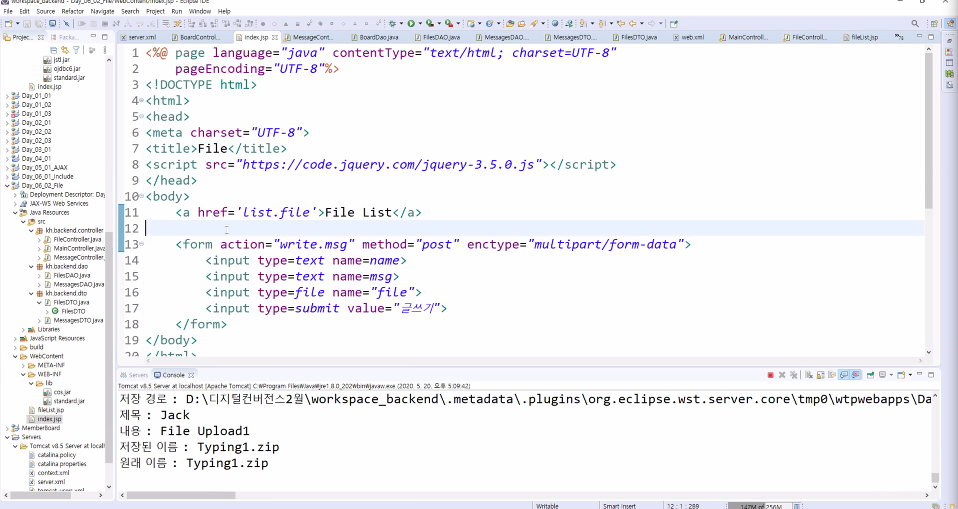Collapse All in Project Explorer toolbar
This screenshot has width=958, height=509.
(x=54, y=50)
